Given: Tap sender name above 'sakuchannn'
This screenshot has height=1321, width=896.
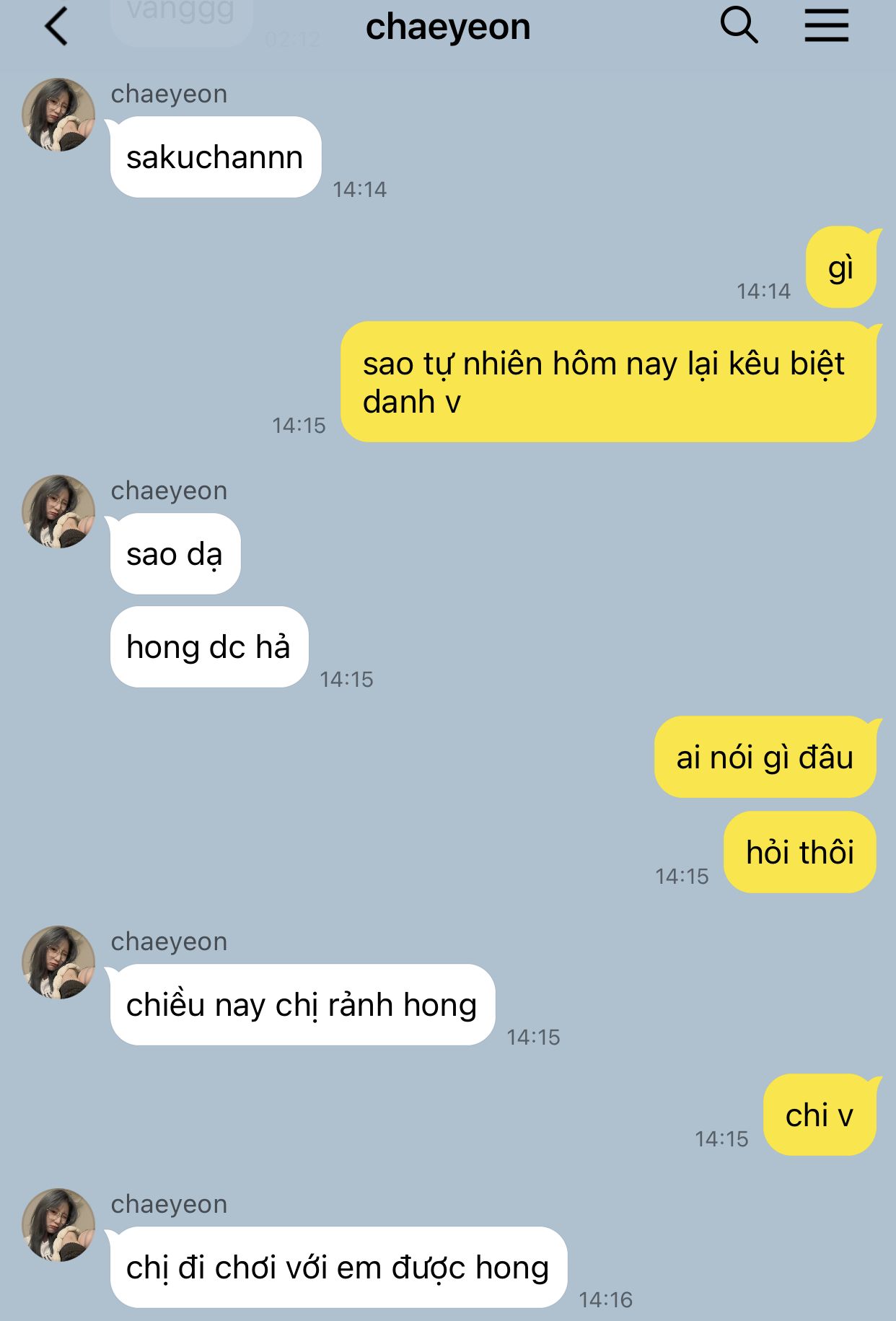Looking at the screenshot, I should coord(169,94).
